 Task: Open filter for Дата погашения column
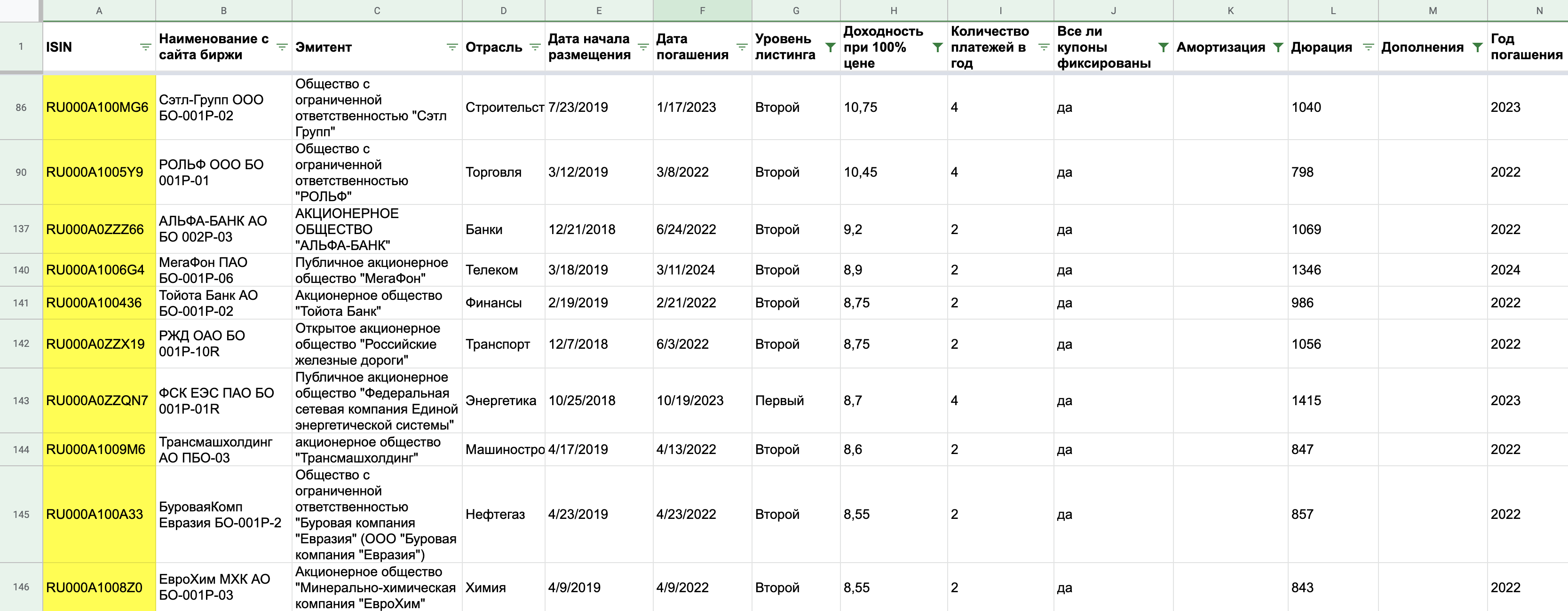click(741, 47)
